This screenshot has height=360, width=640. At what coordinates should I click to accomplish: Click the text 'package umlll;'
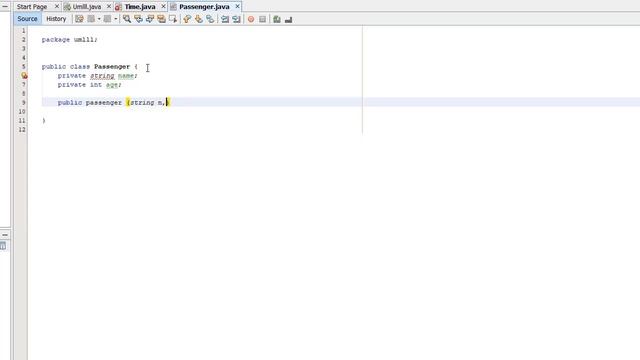click(69, 40)
